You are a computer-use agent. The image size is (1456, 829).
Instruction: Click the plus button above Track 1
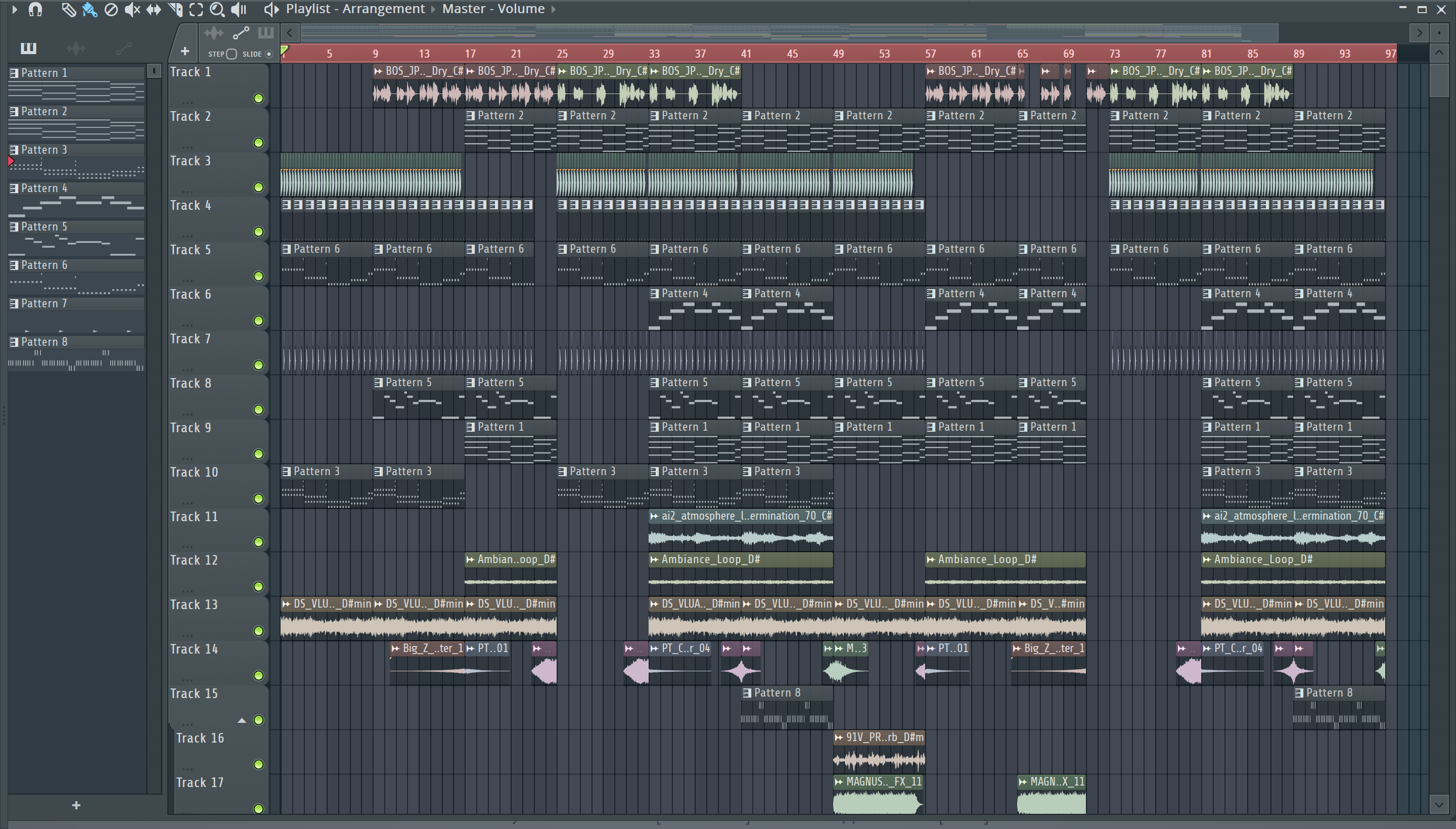click(185, 51)
